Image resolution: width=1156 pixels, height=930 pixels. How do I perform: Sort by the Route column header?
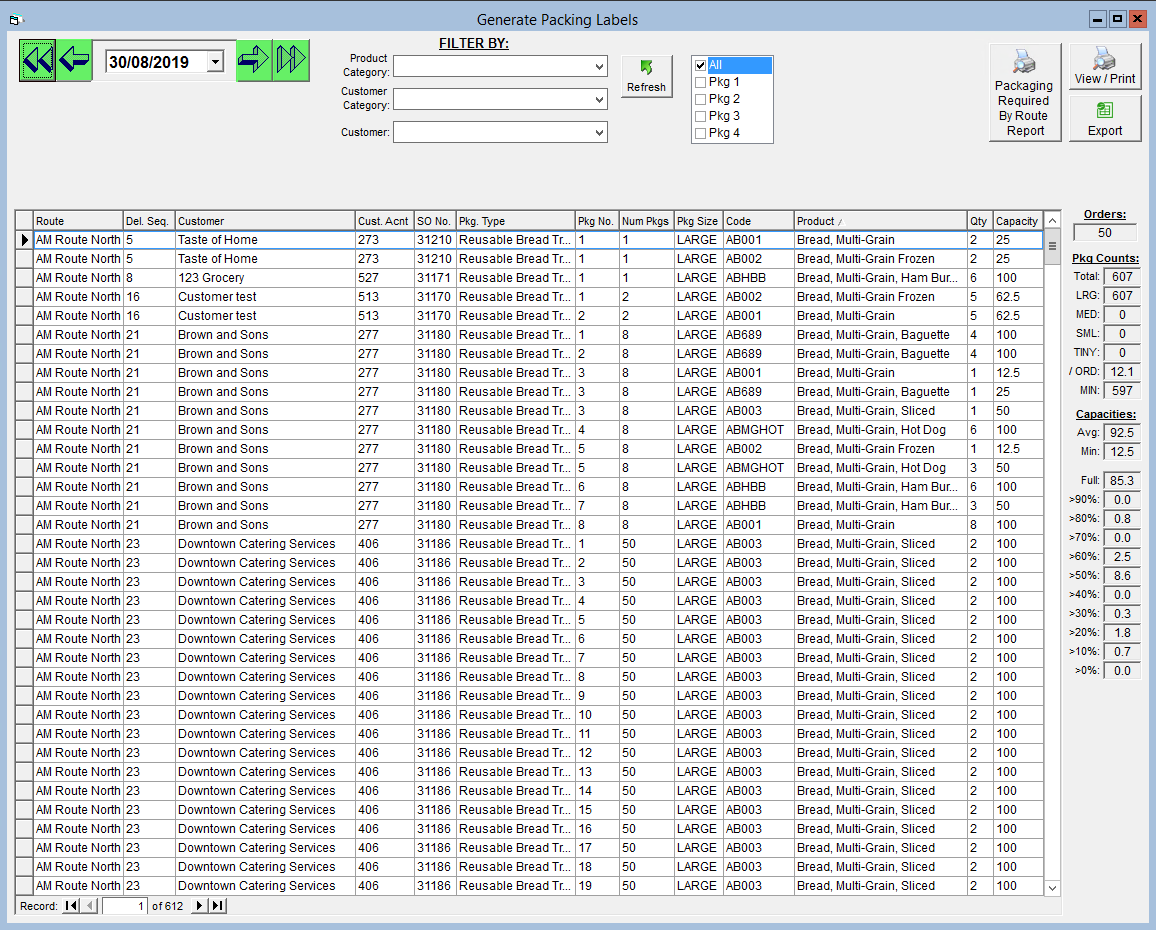[x=78, y=221]
